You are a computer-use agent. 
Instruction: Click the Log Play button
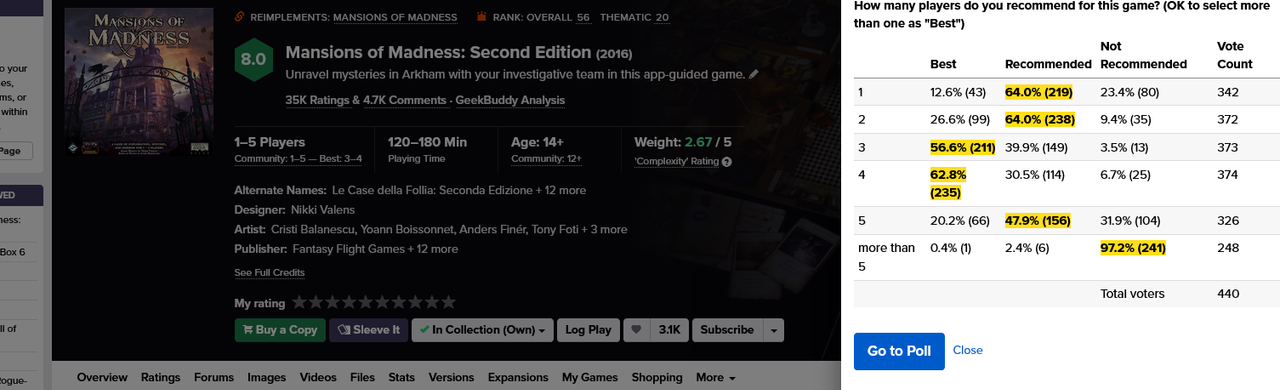[x=587, y=330]
